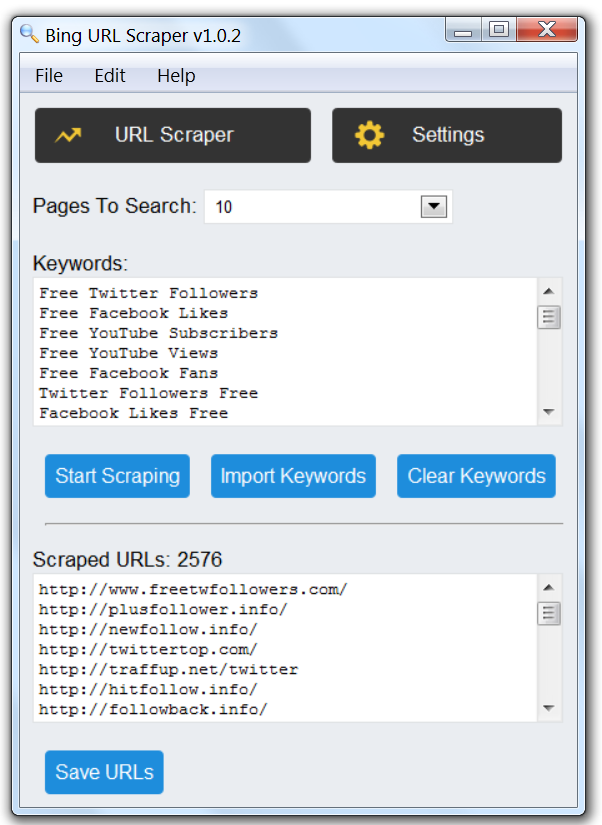Viewport: 602px width, 825px height.
Task: Click the up arrow on Scraped URLs scrollbar
Action: [x=548, y=589]
